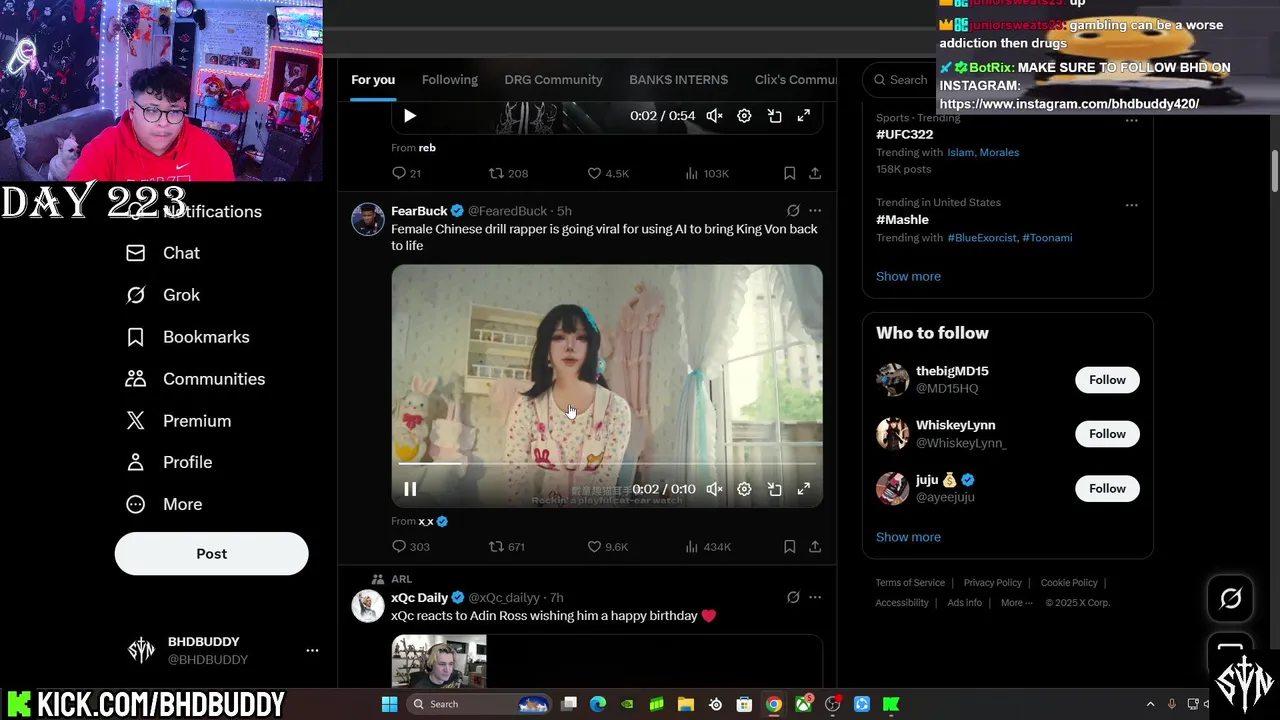The width and height of the screenshot is (1280, 720).
Task: Open Grok explain on xQc Daily post
Action: point(793,597)
